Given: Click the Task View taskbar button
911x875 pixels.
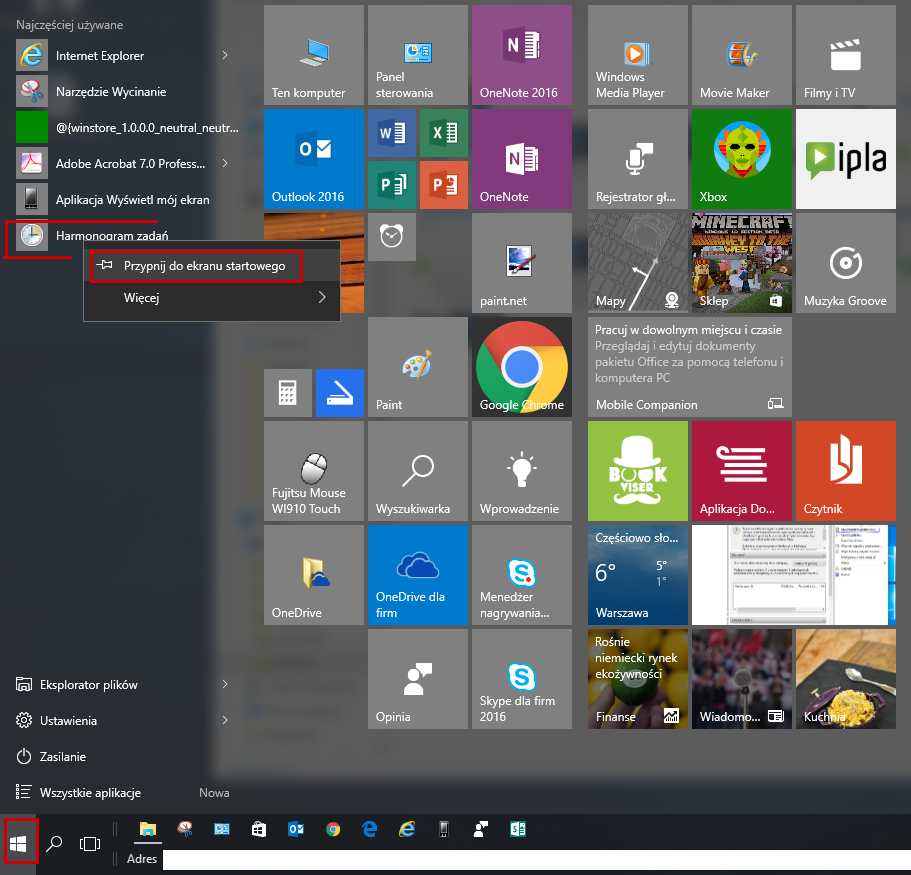Looking at the screenshot, I should pos(90,844).
